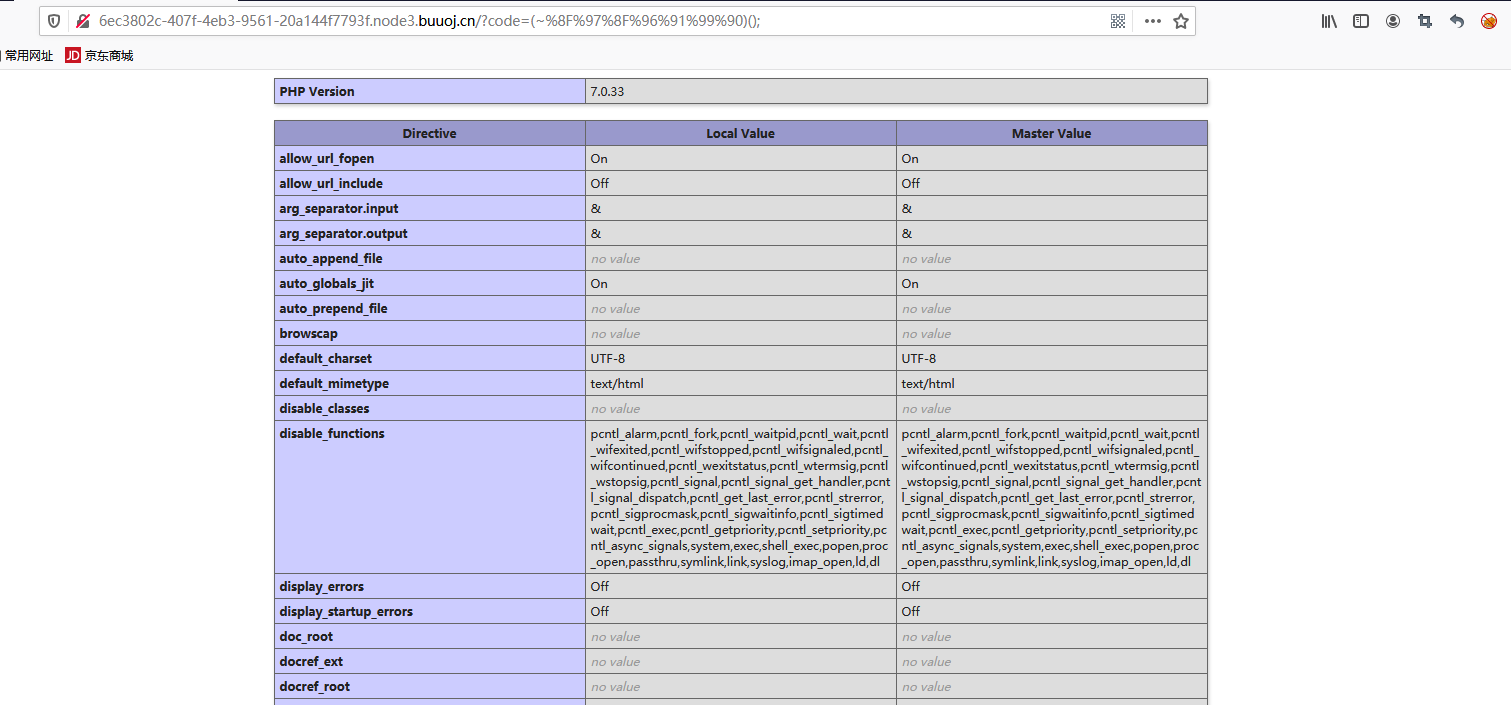Select the auto_append_file directive
This screenshot has height=705, width=1511.
click(x=331, y=258)
